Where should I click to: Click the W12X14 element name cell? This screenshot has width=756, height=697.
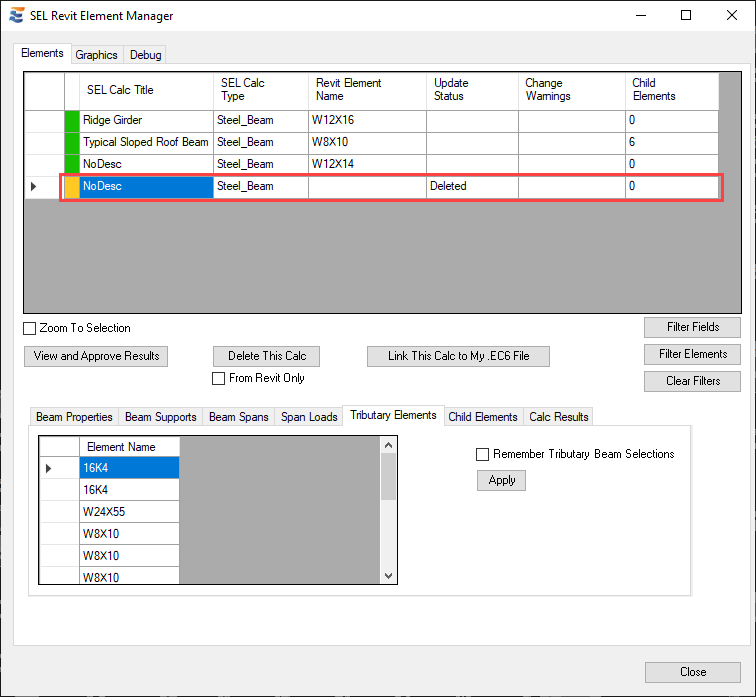367,164
